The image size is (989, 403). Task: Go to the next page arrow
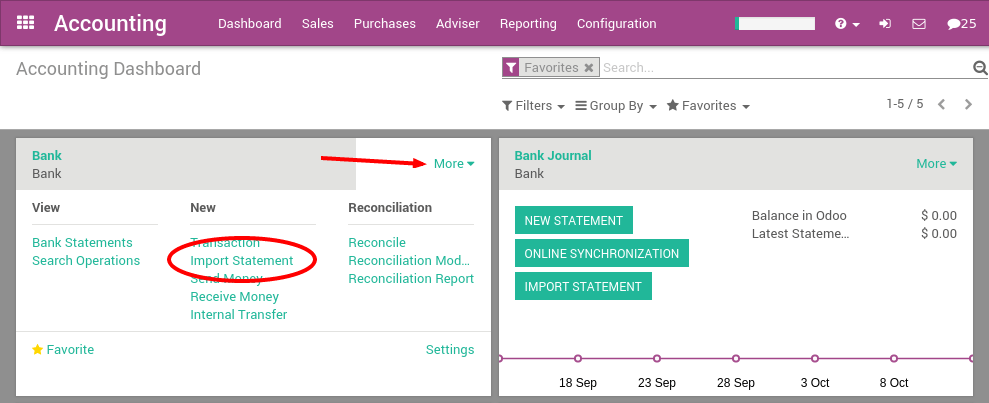click(x=968, y=104)
